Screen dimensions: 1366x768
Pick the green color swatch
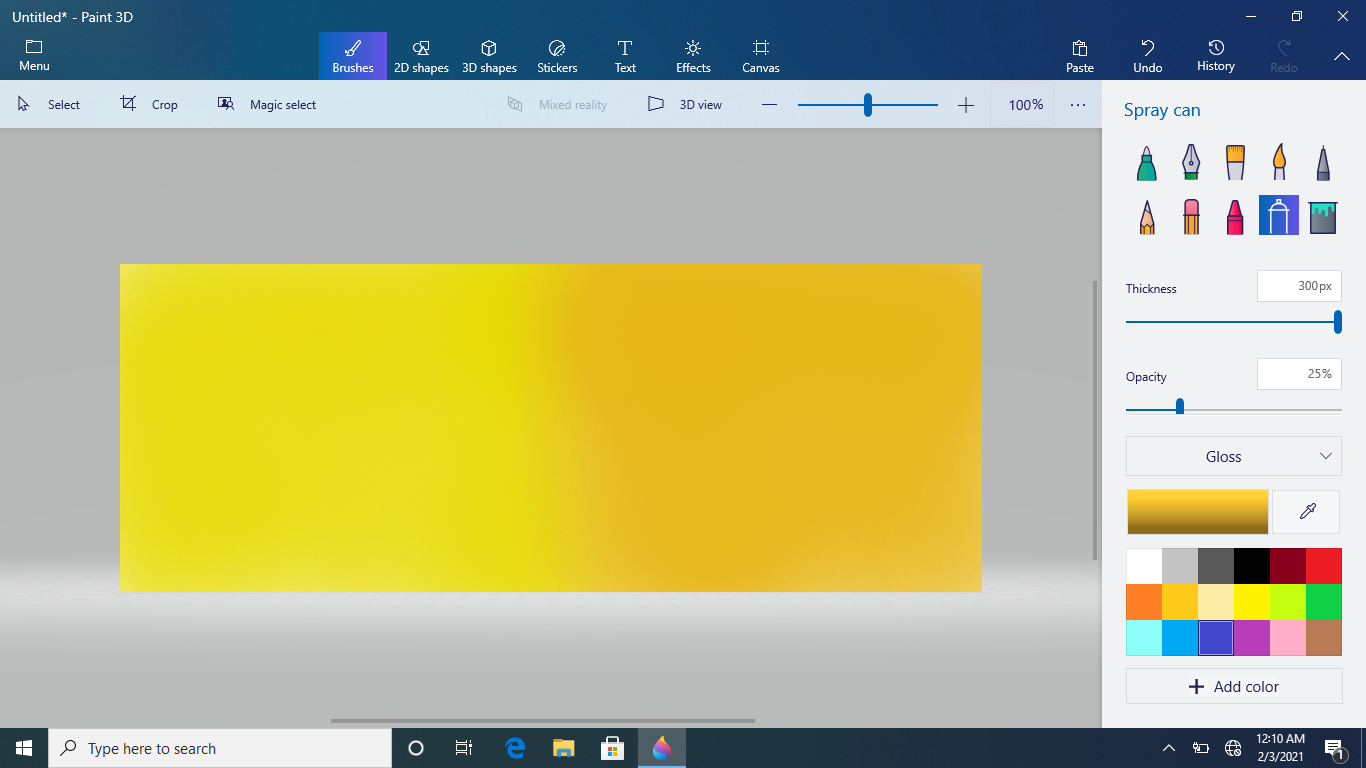(x=1323, y=602)
